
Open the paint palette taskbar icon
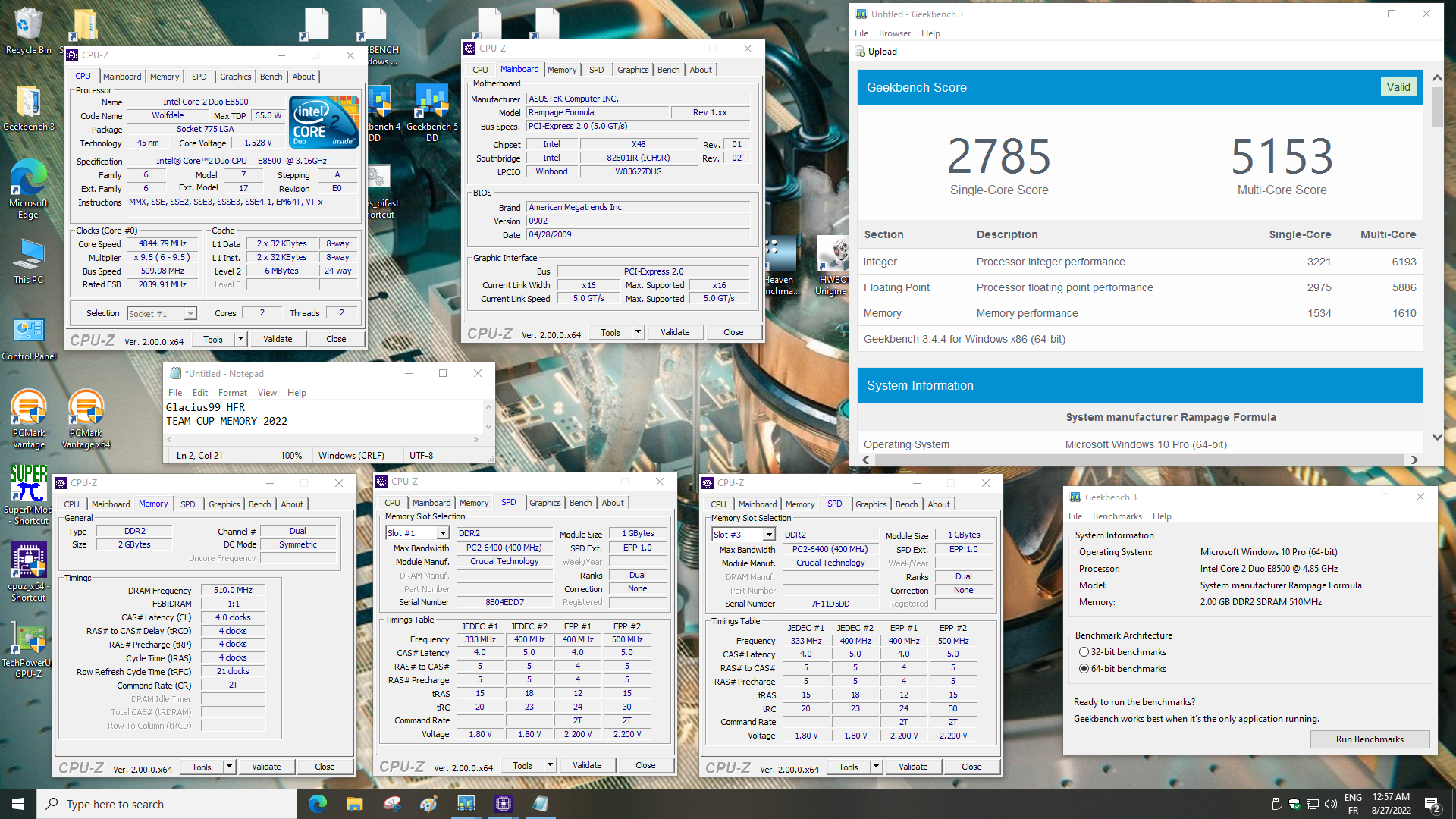click(x=428, y=804)
